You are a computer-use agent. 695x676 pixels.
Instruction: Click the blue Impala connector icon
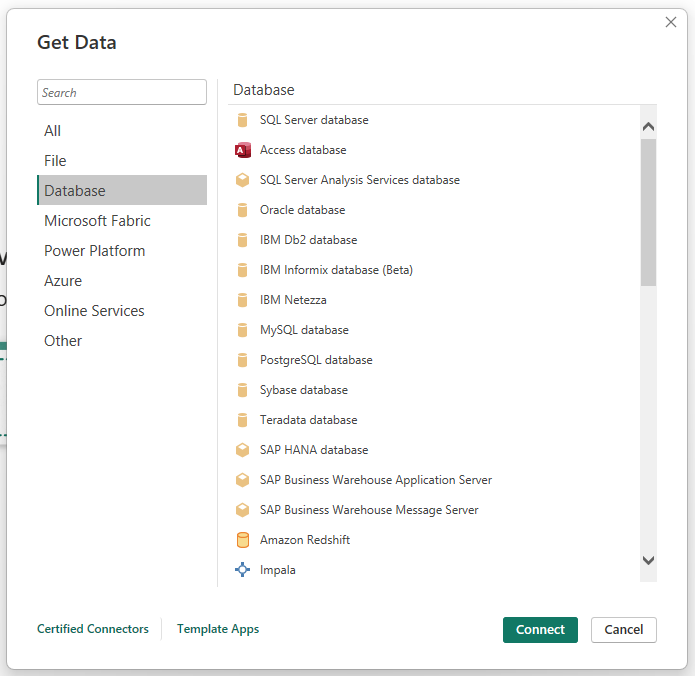click(x=242, y=570)
